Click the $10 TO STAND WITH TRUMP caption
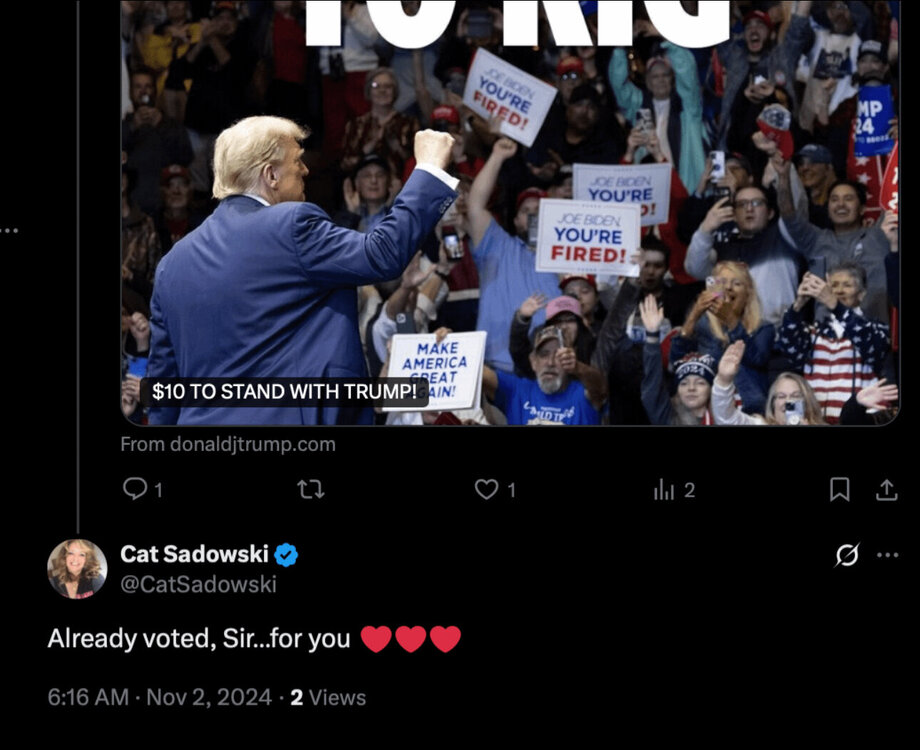920x750 pixels. (284, 392)
